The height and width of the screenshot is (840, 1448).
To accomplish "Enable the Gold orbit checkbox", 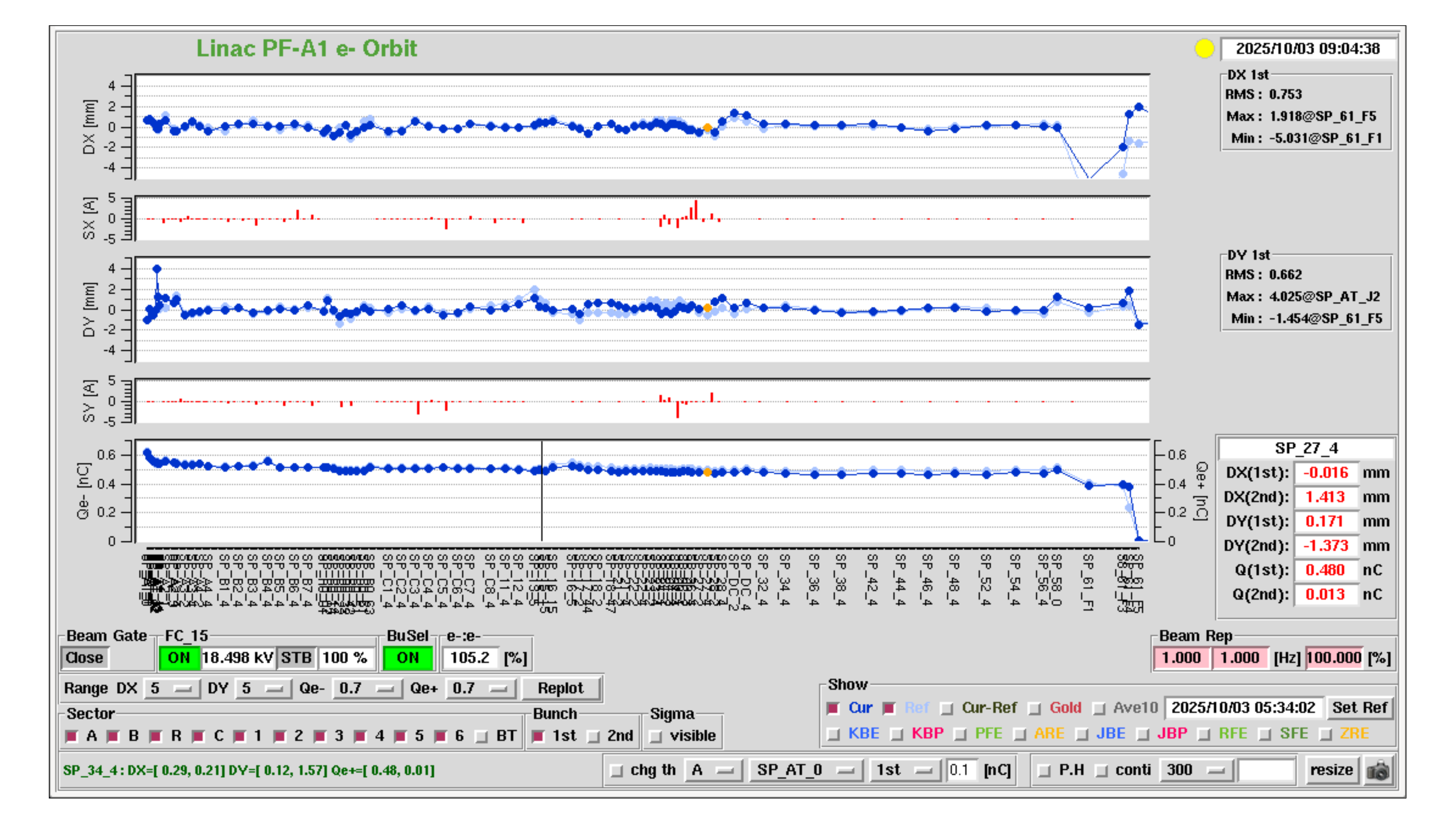I will [x=1034, y=709].
